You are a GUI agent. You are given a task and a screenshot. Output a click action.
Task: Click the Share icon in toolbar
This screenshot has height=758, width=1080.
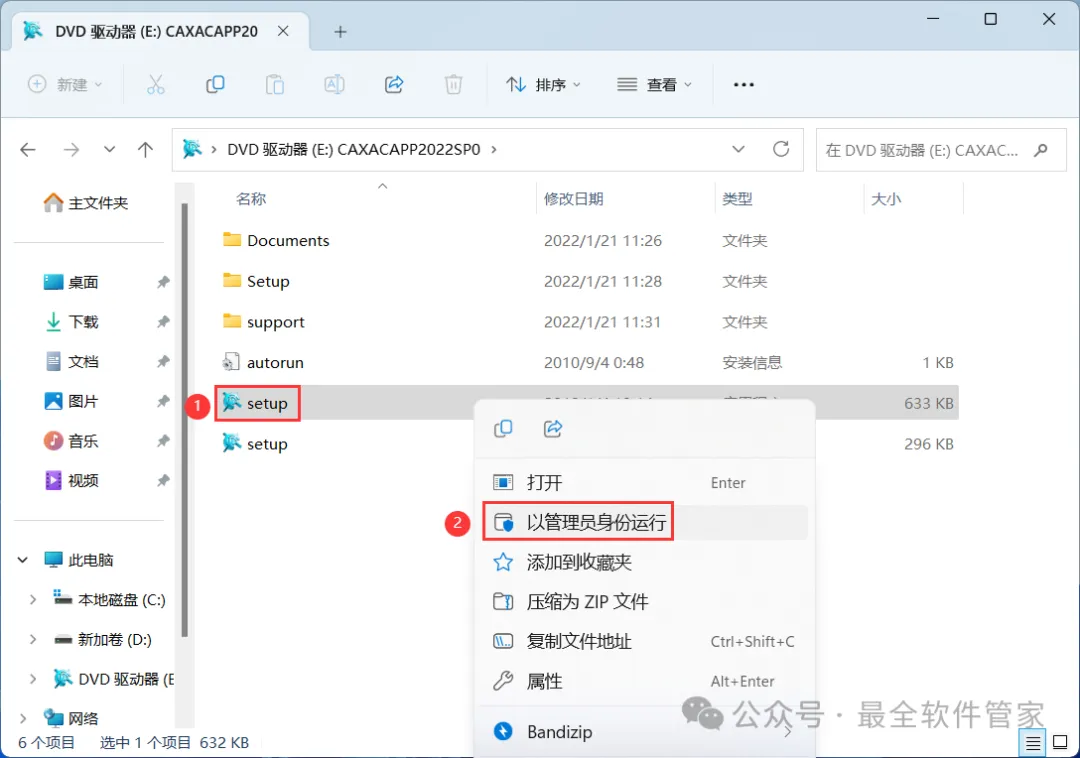(x=394, y=85)
